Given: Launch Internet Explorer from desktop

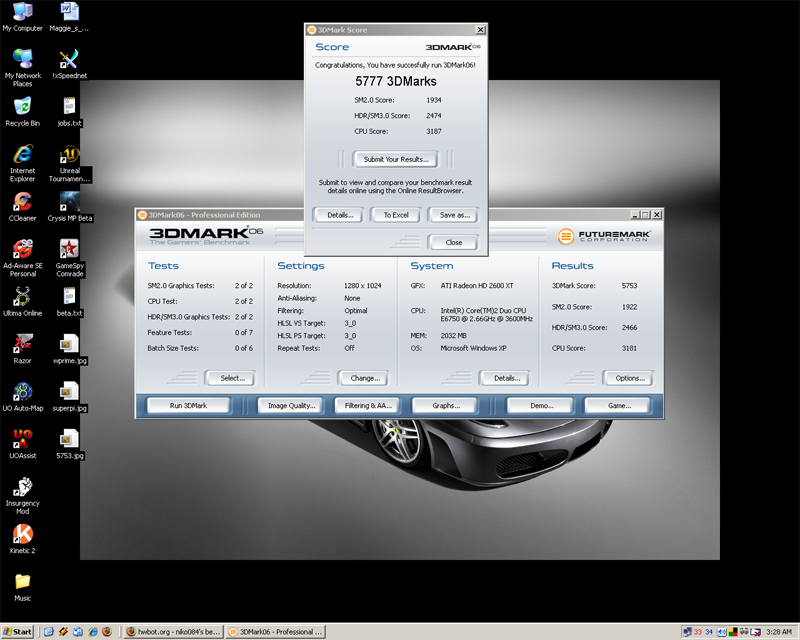Looking at the screenshot, I should (22, 163).
